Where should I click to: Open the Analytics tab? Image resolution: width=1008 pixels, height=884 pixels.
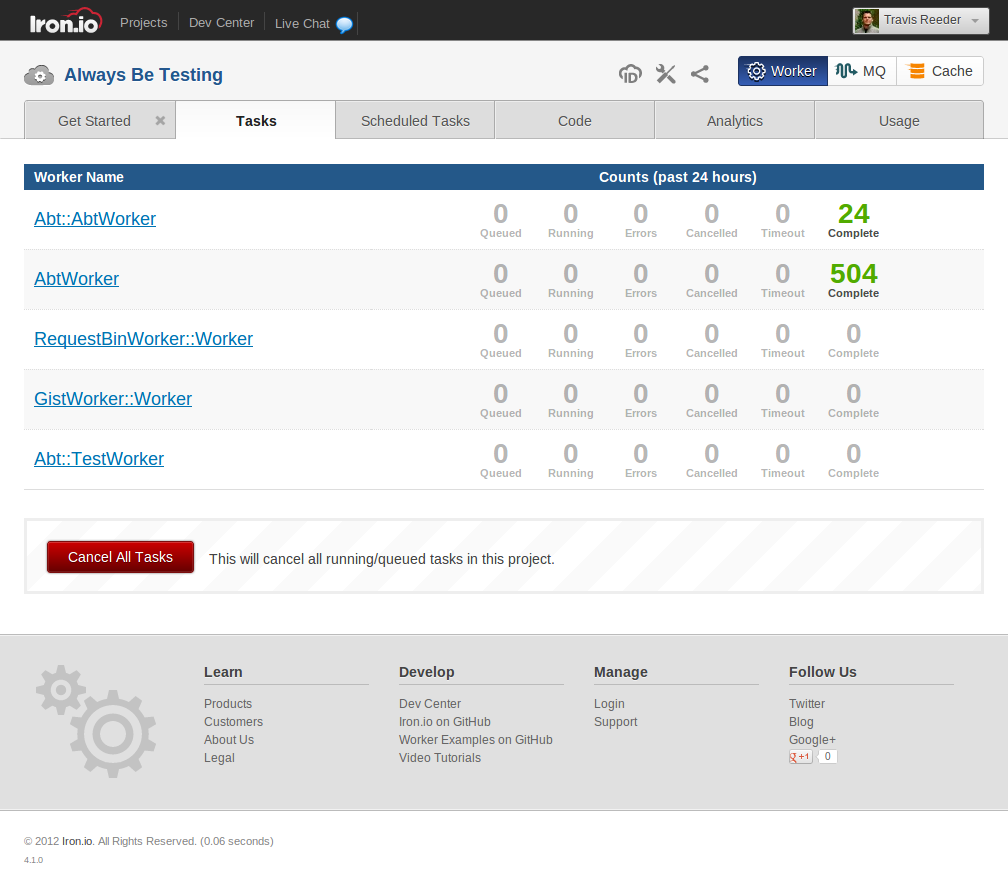735,120
